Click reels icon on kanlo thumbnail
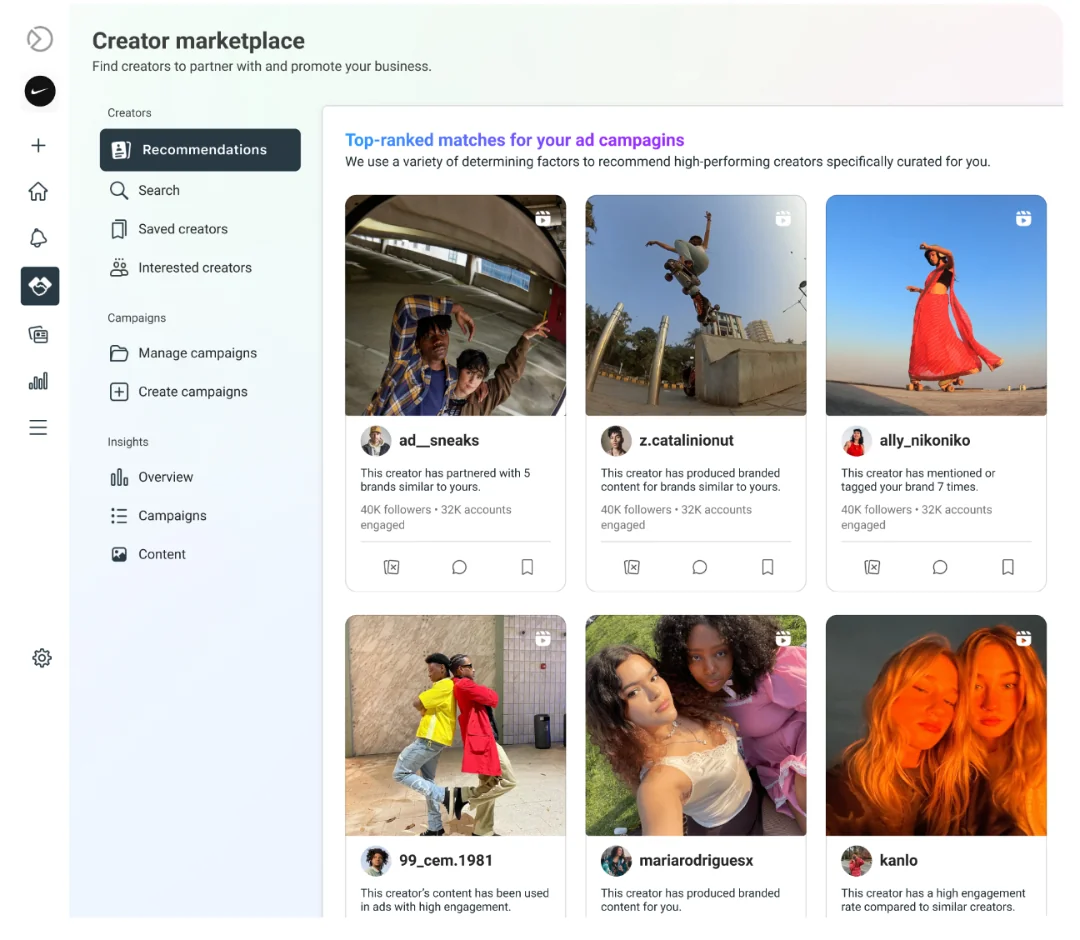Image resolution: width=1080 pixels, height=940 pixels. 1024,638
